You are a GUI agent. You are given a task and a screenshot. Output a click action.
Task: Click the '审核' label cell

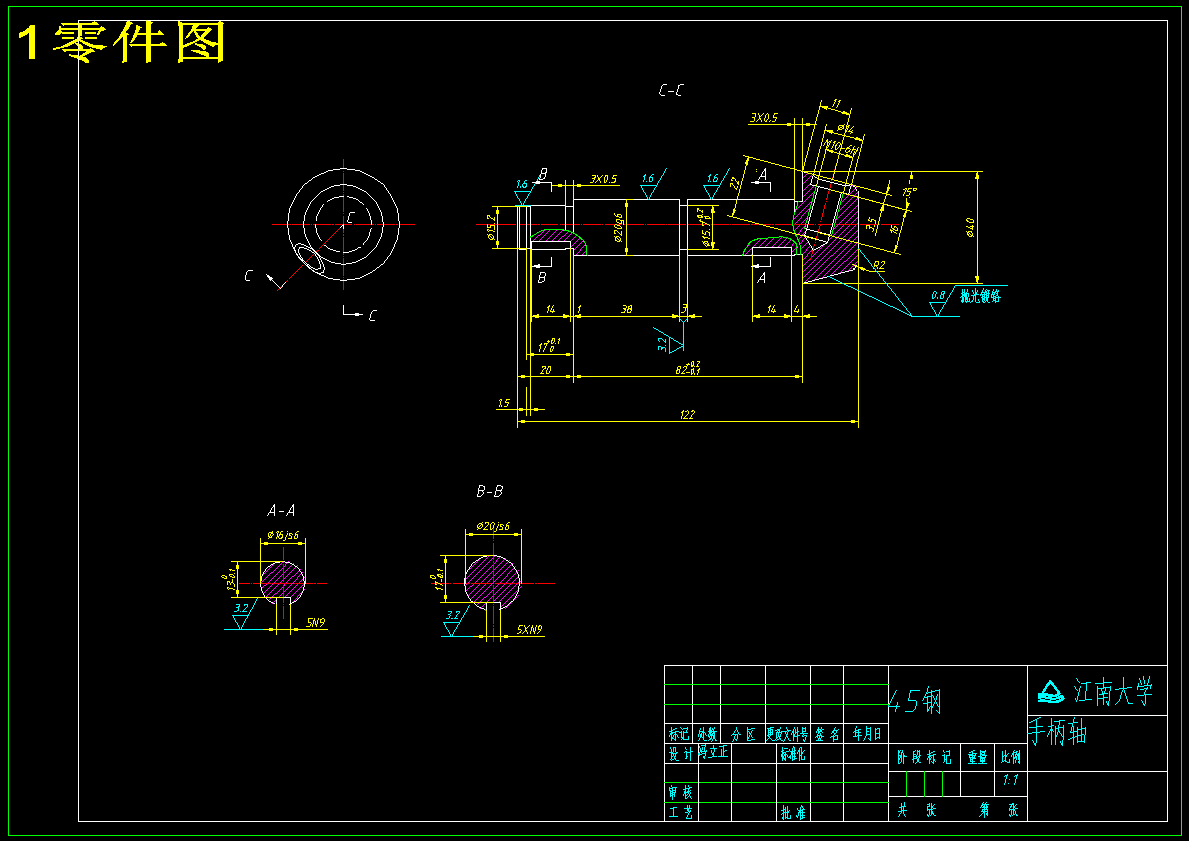point(680,792)
